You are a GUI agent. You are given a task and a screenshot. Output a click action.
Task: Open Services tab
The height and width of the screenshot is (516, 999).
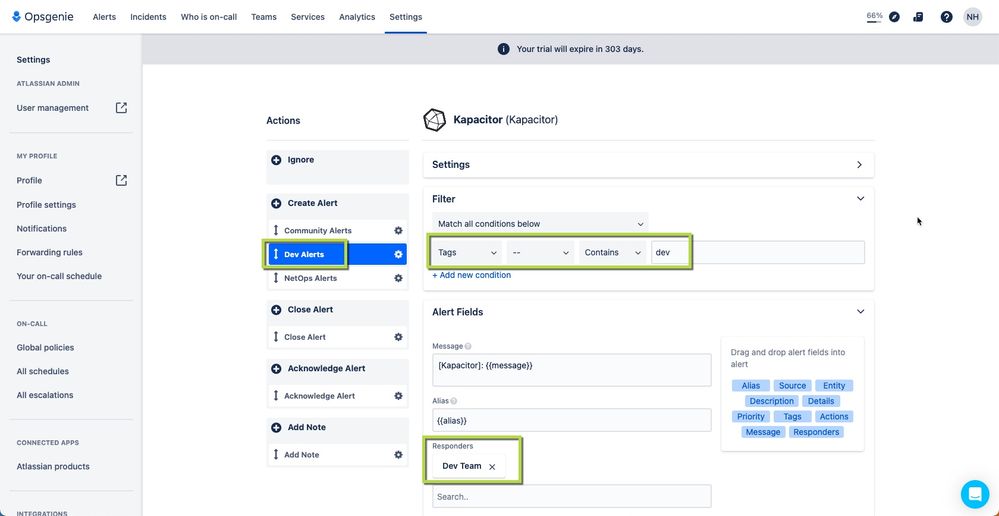click(308, 17)
